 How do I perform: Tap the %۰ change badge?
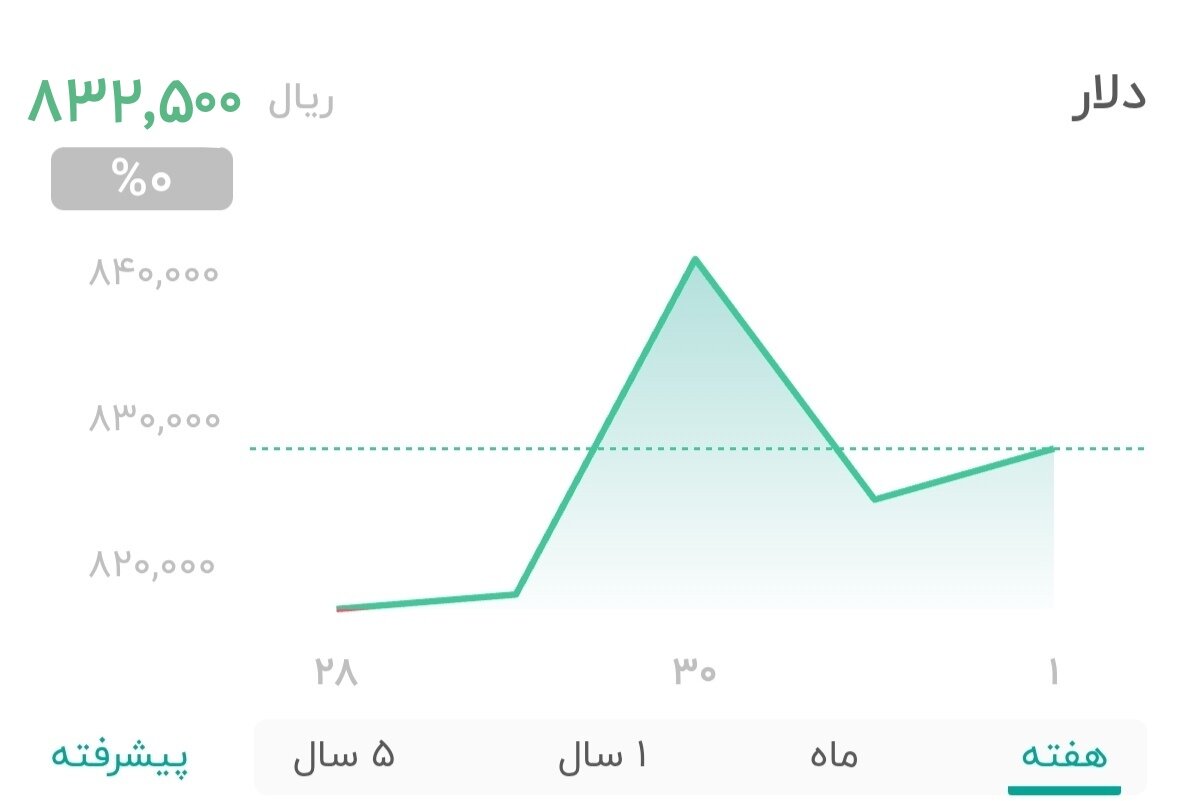(x=142, y=180)
